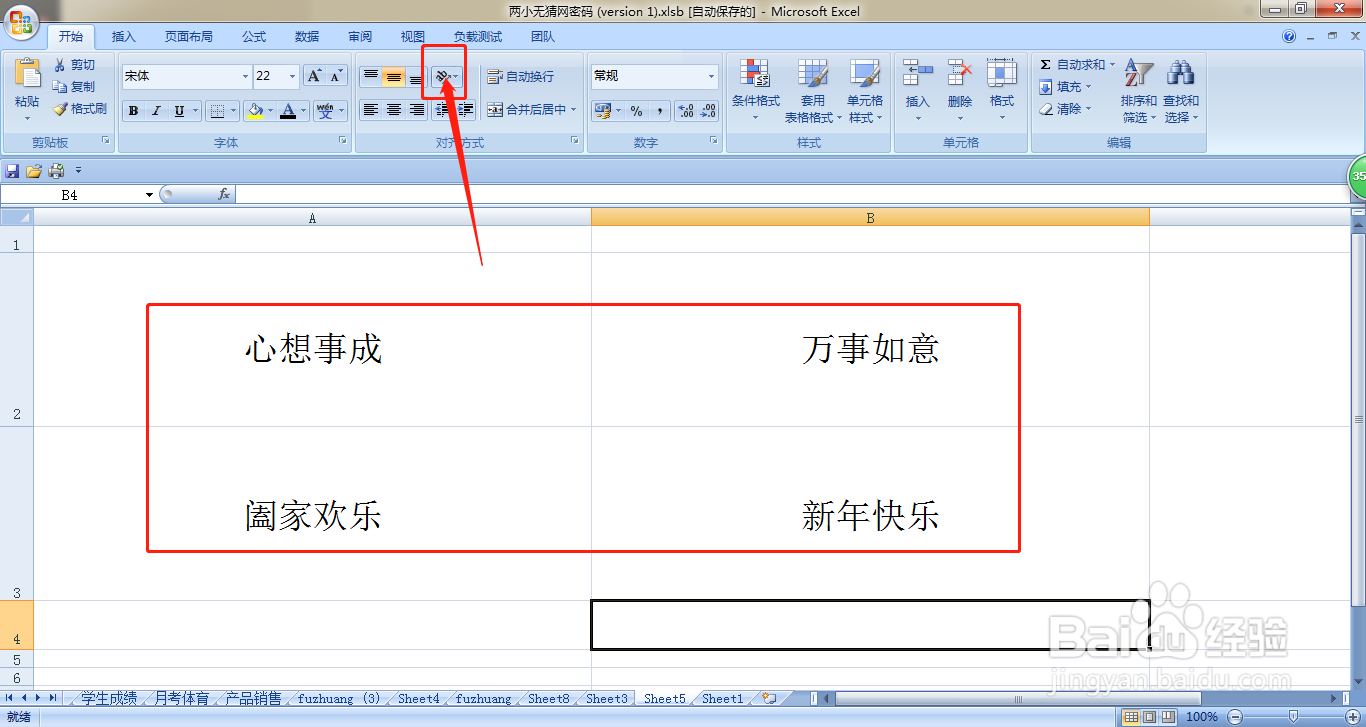Click the insert function fx button
Viewport: 1366px width, 727px height.
click(x=224, y=195)
